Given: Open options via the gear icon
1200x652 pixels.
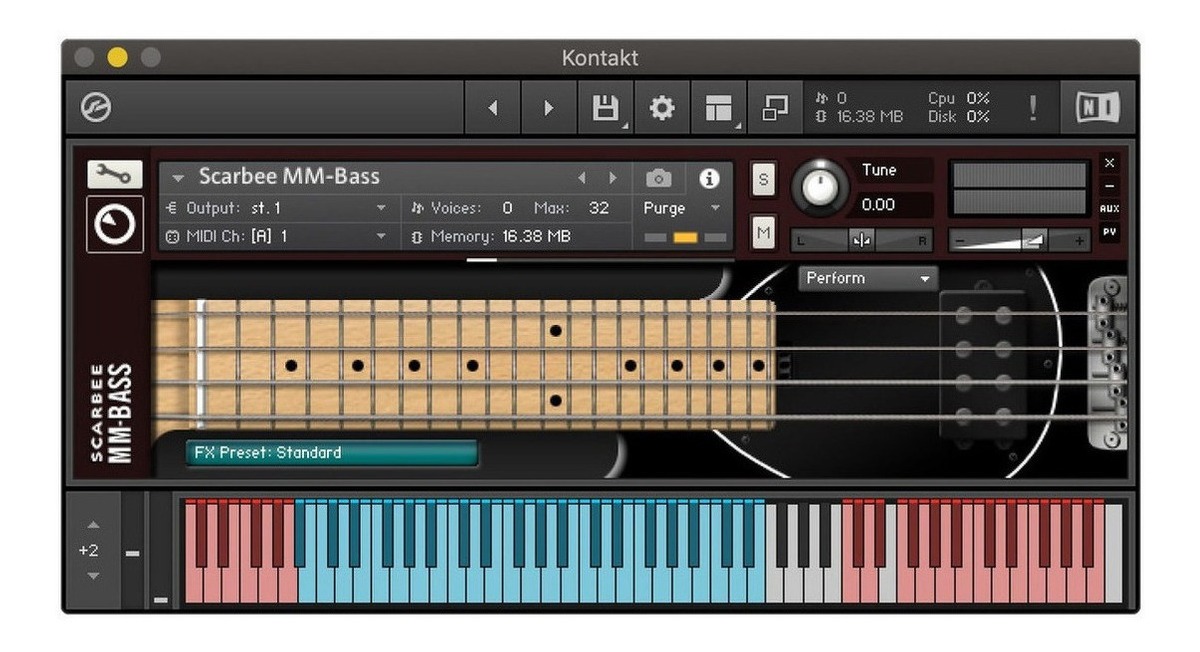Looking at the screenshot, I should tap(661, 108).
